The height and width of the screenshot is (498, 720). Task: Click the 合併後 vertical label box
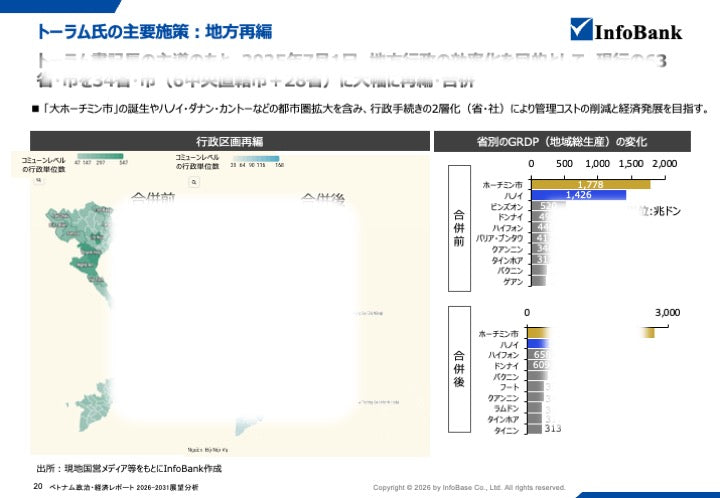pyautogui.click(x=457, y=368)
